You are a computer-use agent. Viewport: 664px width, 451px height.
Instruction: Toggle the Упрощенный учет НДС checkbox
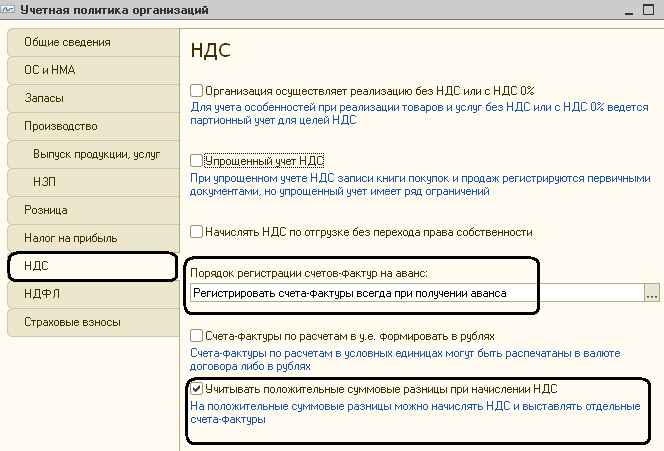coord(196,161)
